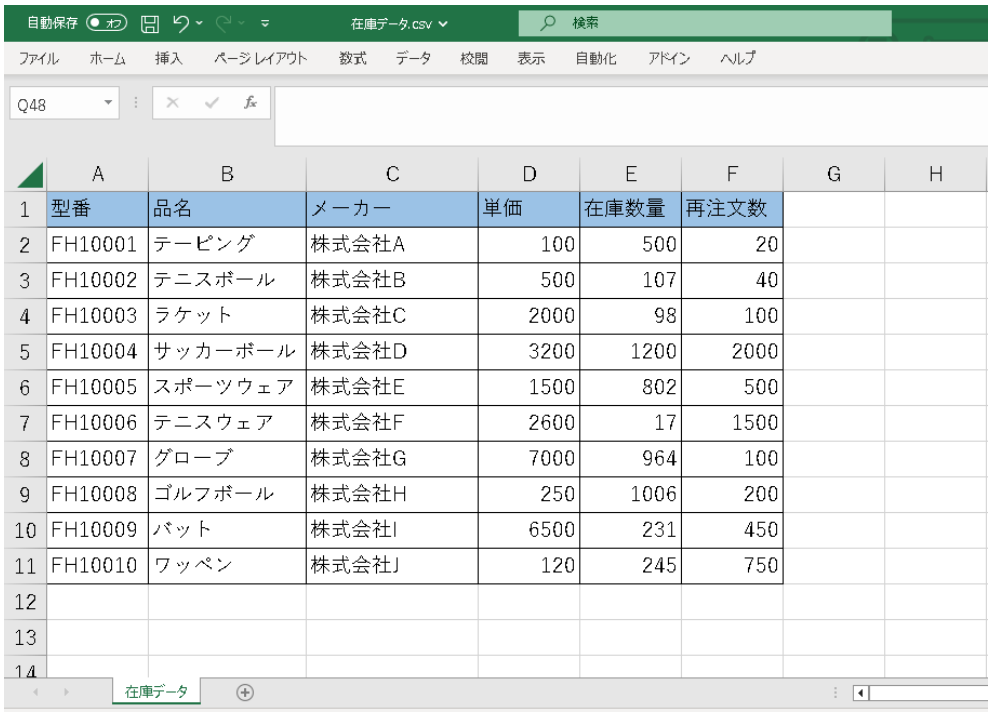Expand the Name Box dropdown arrow
Image resolution: width=994 pixels, height=717 pixels.
(x=108, y=105)
